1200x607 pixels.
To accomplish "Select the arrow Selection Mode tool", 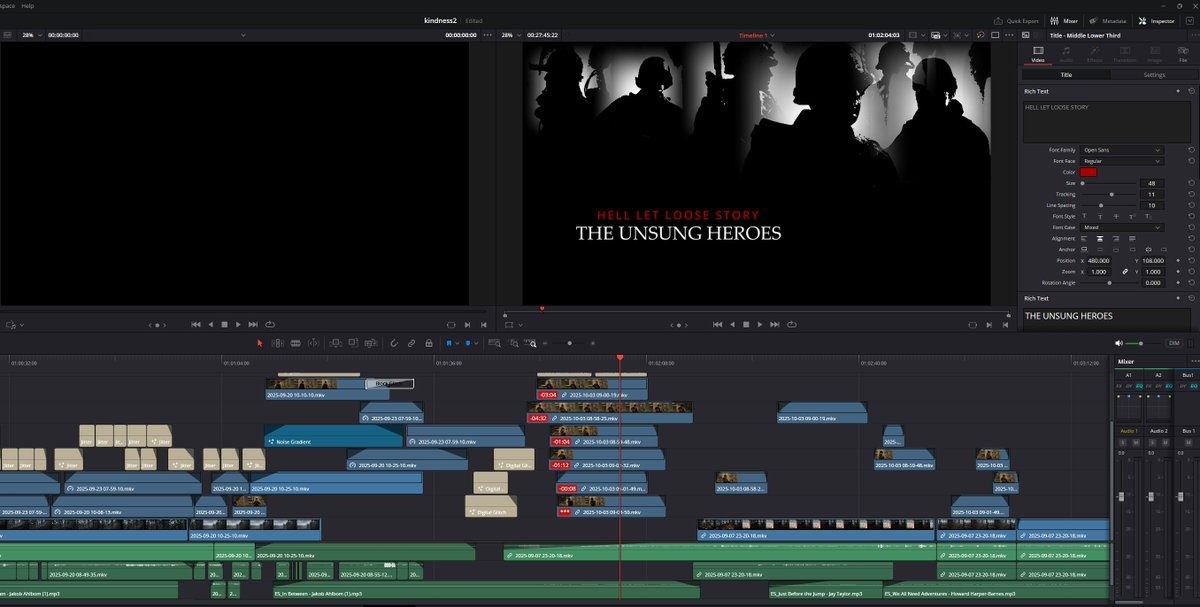I will click(x=260, y=343).
